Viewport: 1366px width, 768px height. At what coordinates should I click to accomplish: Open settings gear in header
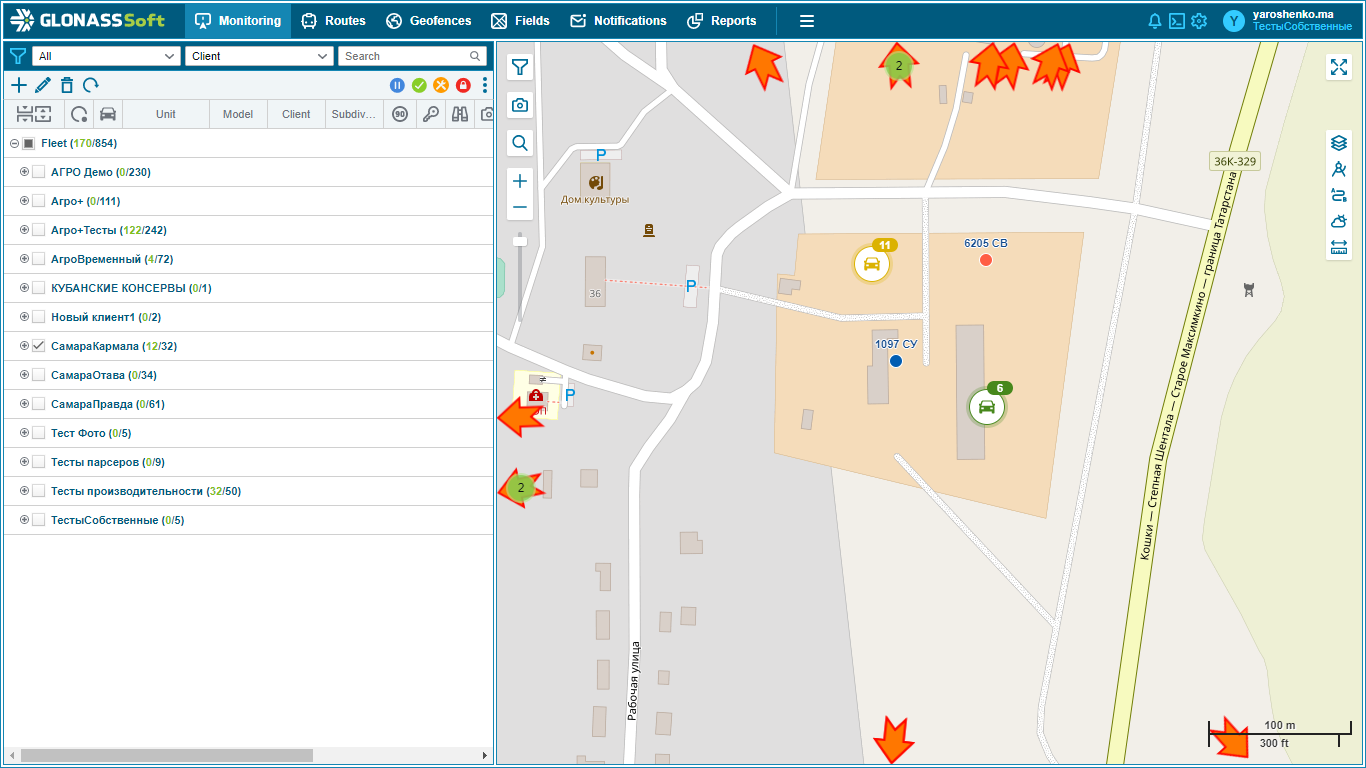pyautogui.click(x=1199, y=21)
